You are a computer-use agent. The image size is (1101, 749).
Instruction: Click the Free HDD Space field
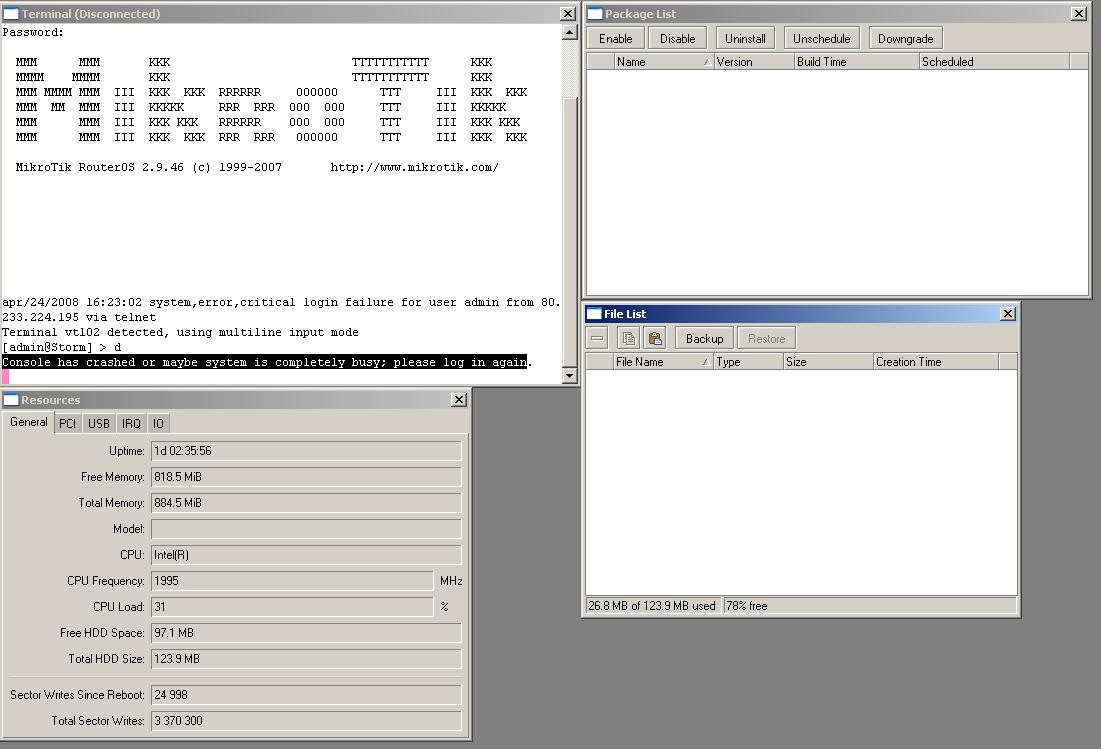point(306,632)
